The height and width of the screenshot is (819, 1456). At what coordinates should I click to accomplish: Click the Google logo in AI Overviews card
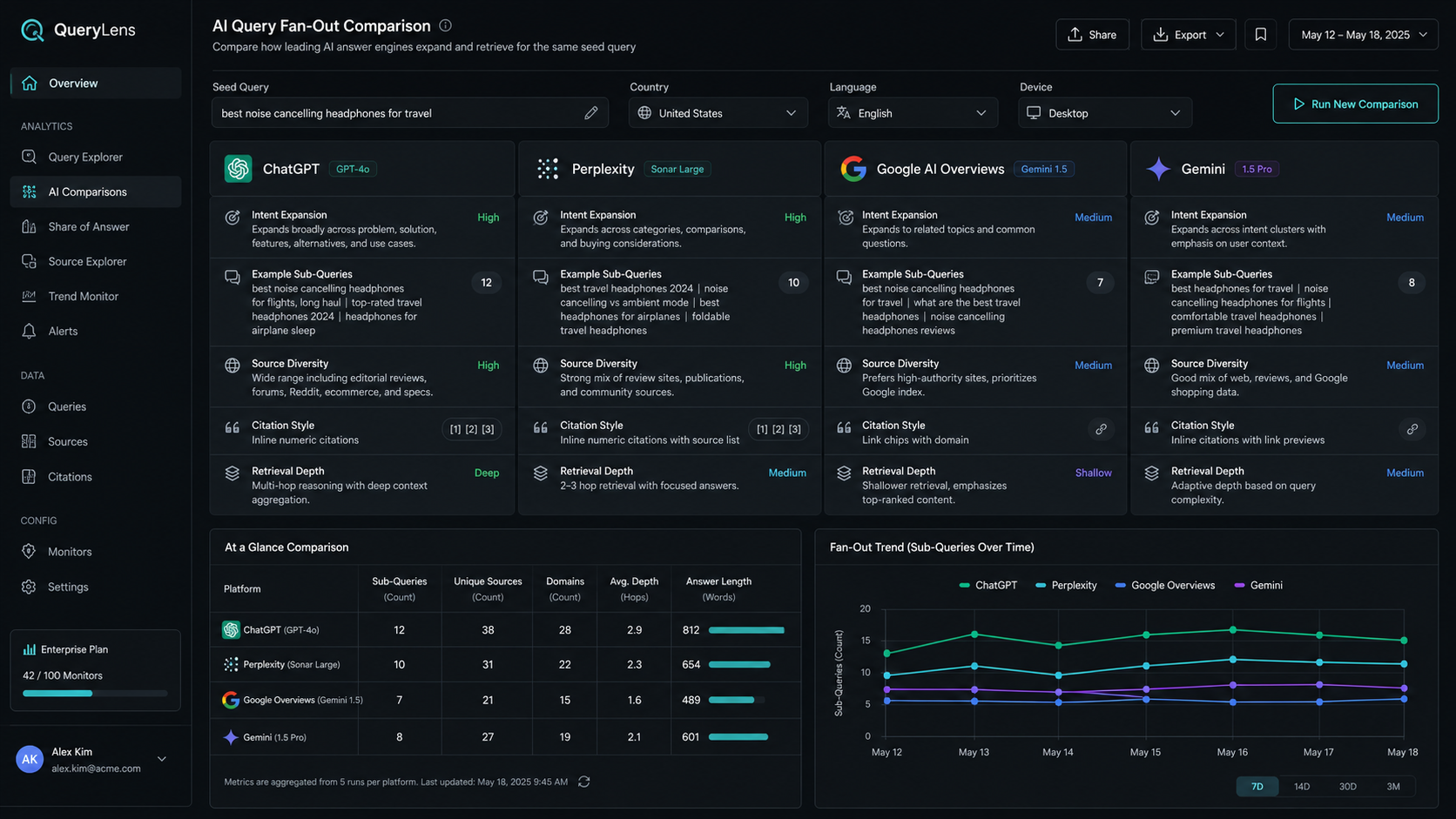[x=853, y=169]
